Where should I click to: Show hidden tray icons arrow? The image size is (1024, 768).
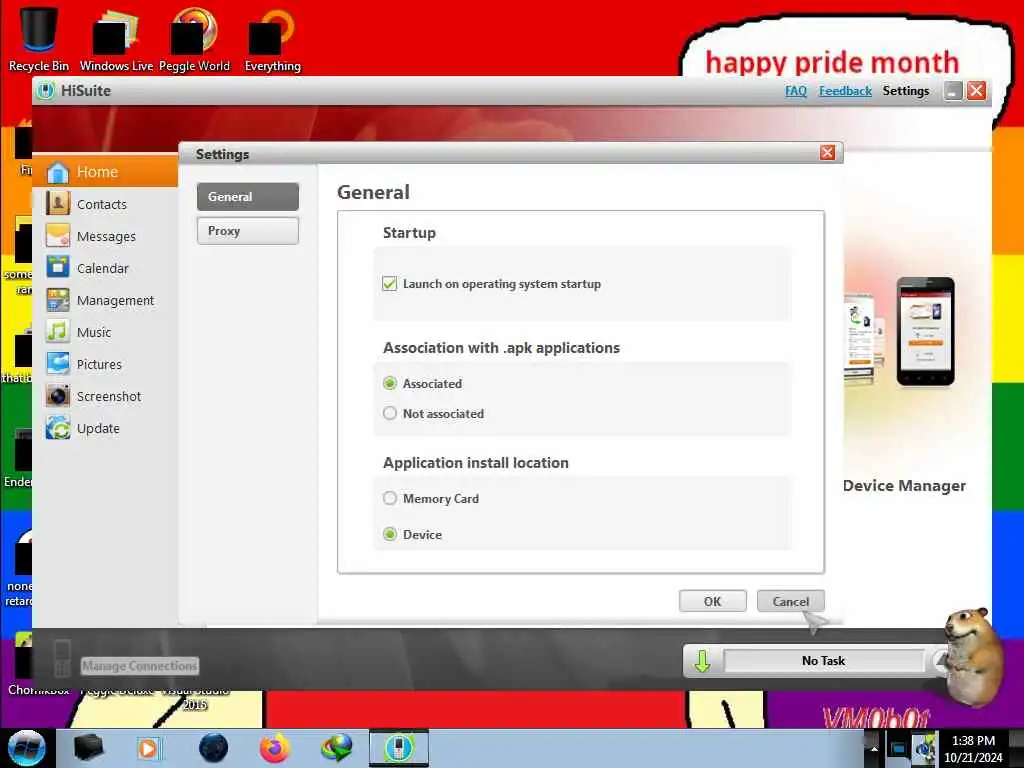pyautogui.click(x=874, y=749)
